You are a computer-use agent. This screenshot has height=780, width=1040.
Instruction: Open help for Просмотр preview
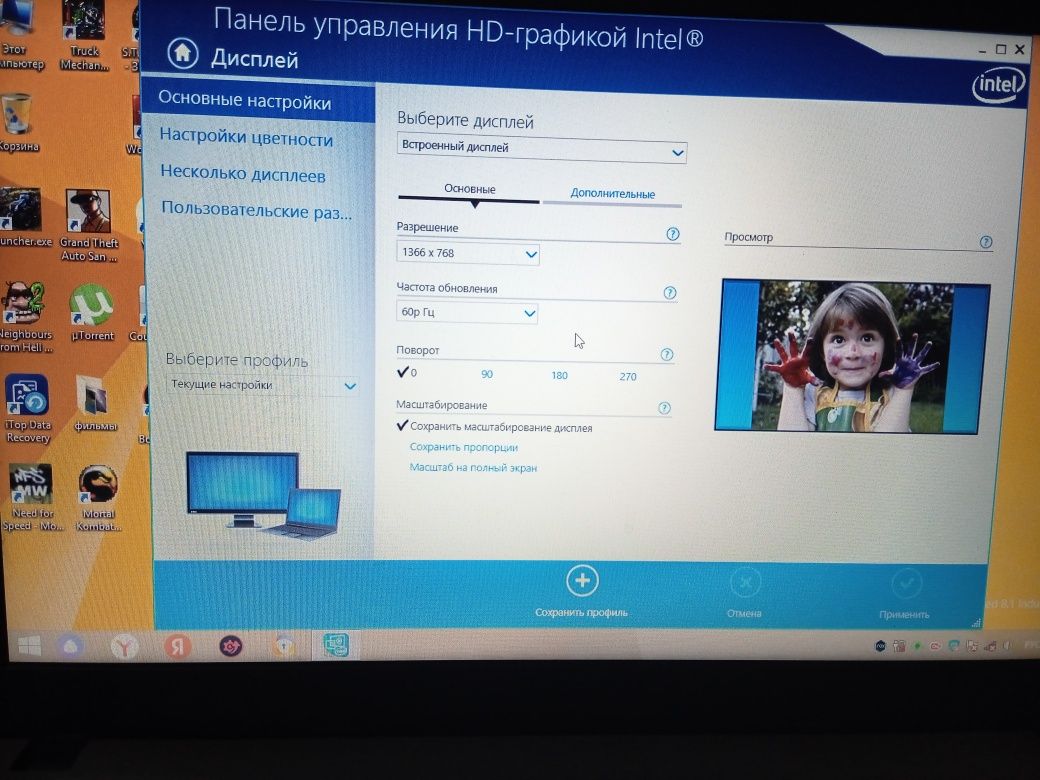986,242
